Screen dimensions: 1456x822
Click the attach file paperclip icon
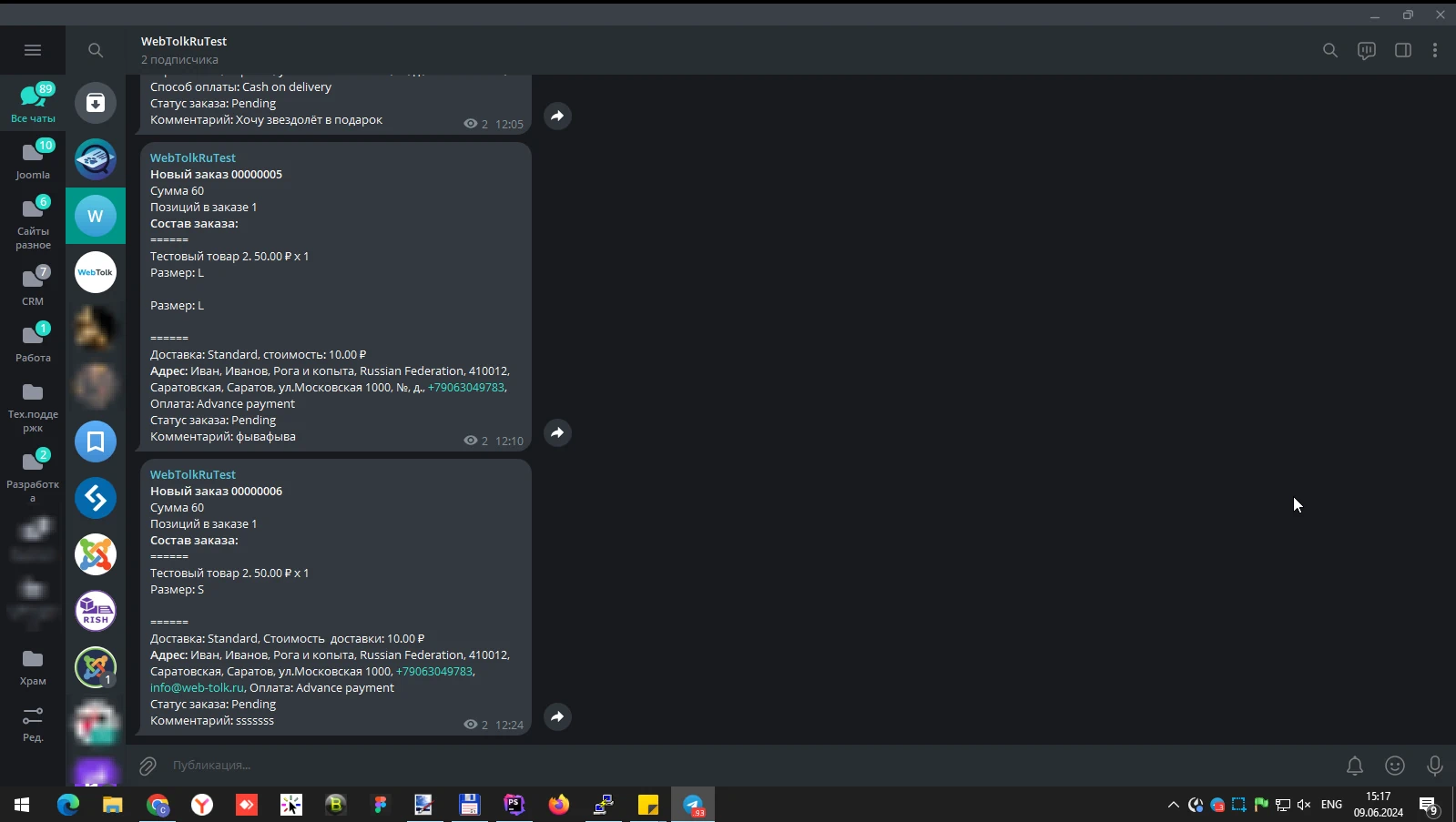[x=148, y=766]
